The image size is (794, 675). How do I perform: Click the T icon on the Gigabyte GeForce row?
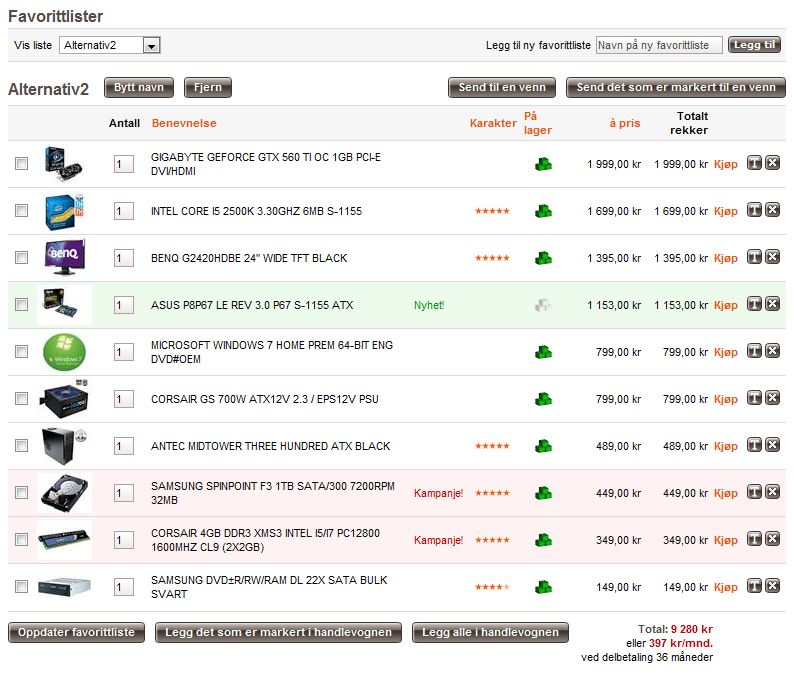(755, 163)
